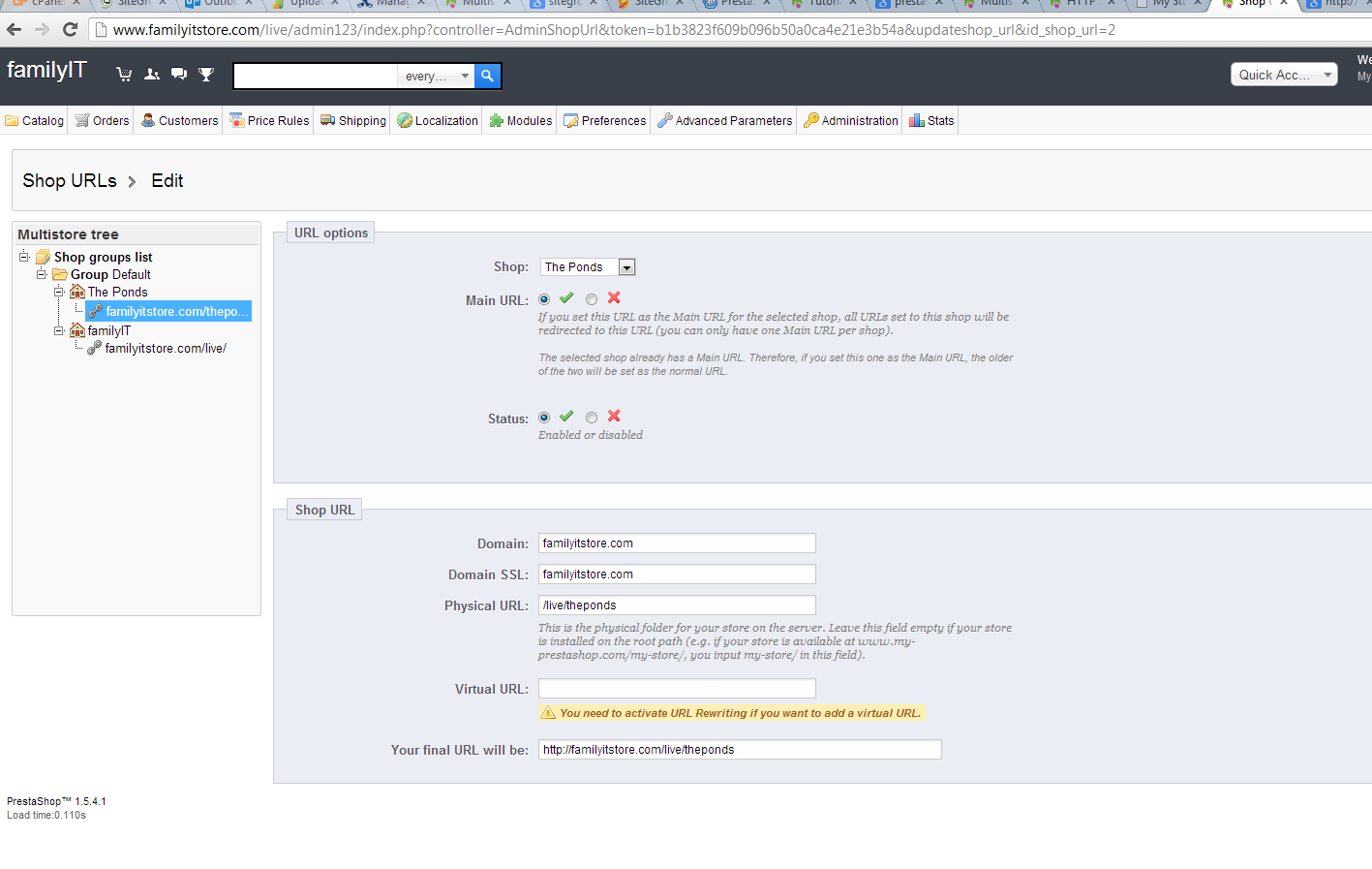Select familyitstore.com/thepo... tree entry
1372x869 pixels.
(168, 311)
